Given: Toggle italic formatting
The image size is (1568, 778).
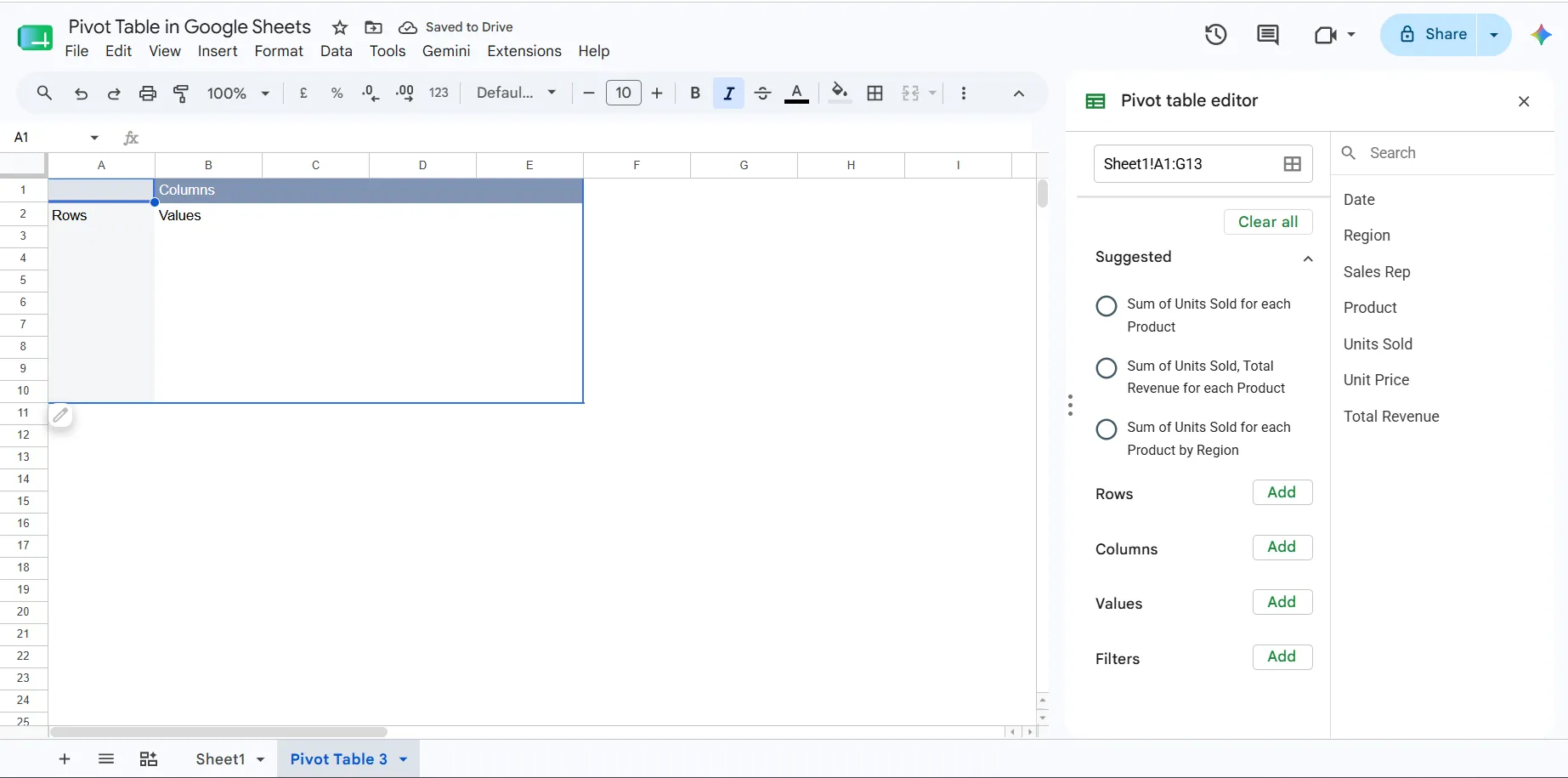Looking at the screenshot, I should 728,94.
